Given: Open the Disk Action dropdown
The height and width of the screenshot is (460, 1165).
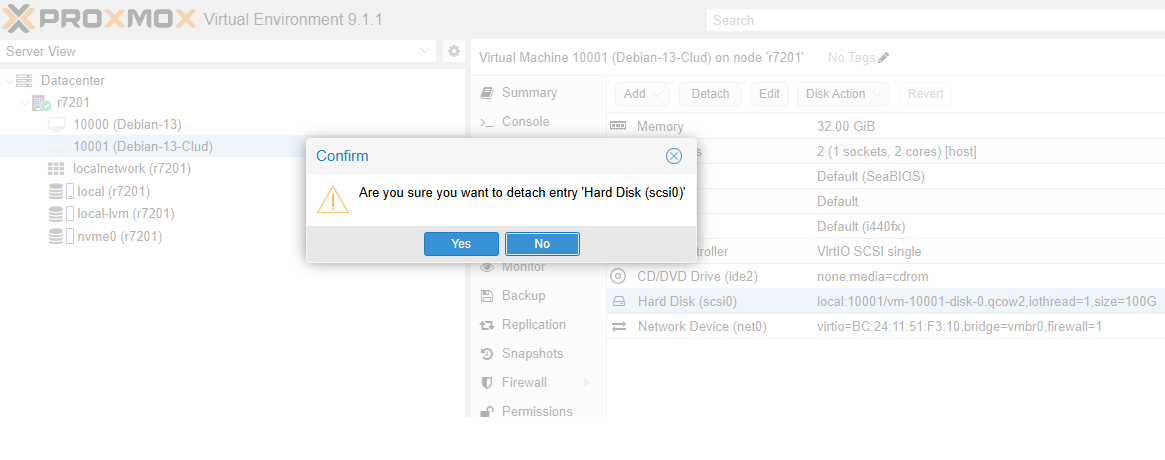Looking at the screenshot, I should click(x=843, y=94).
